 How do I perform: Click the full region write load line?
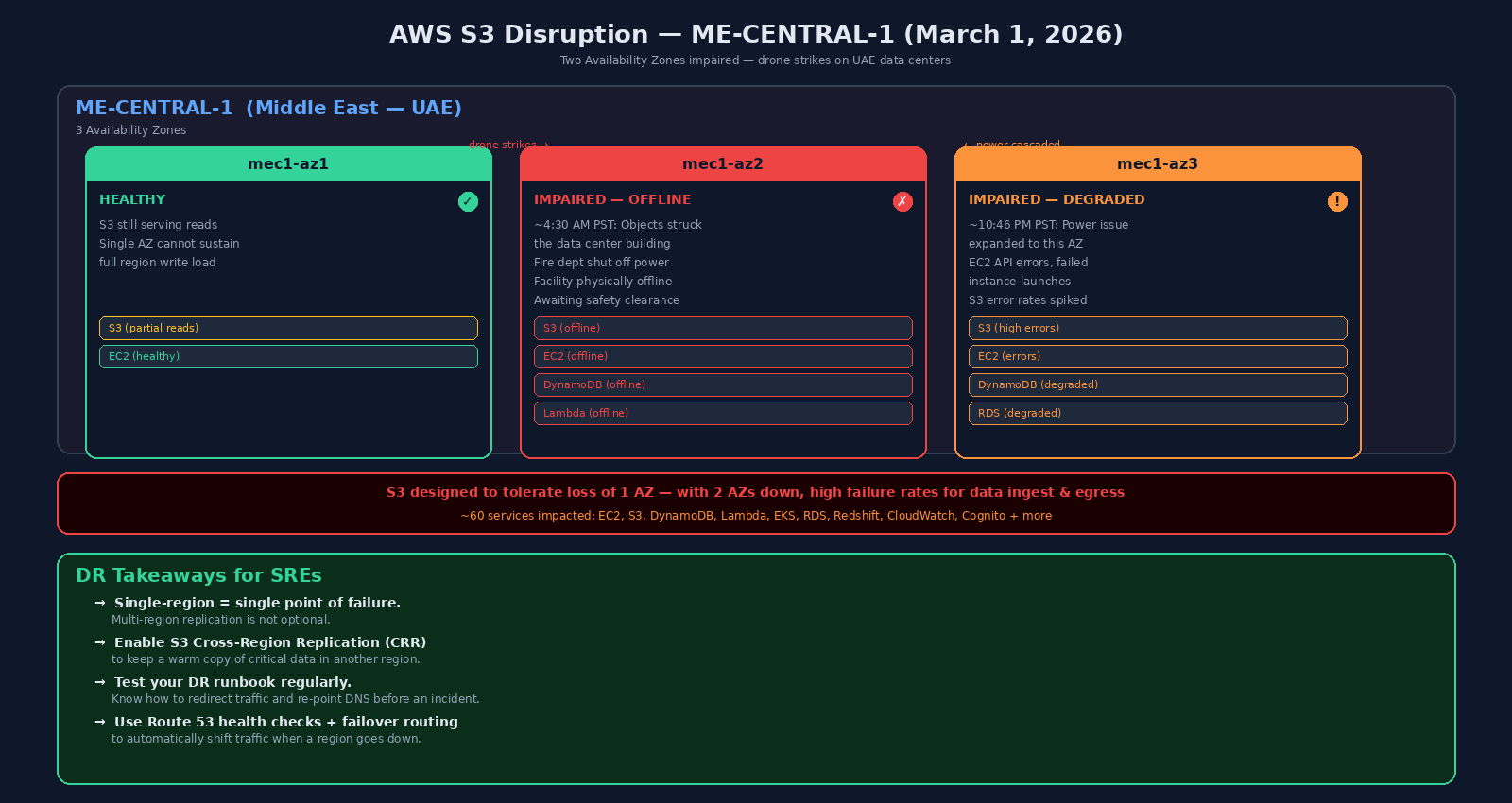coord(157,263)
